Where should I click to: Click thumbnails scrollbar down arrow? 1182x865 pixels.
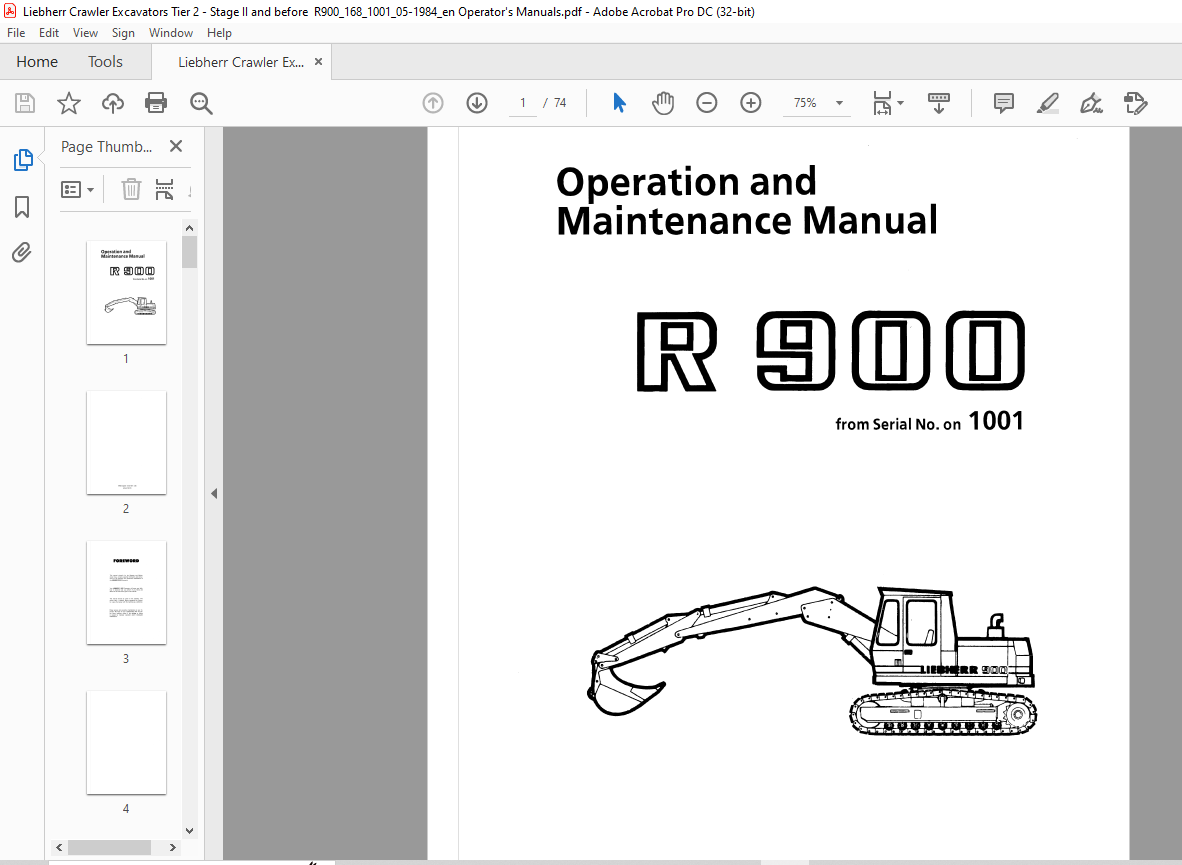pos(190,830)
